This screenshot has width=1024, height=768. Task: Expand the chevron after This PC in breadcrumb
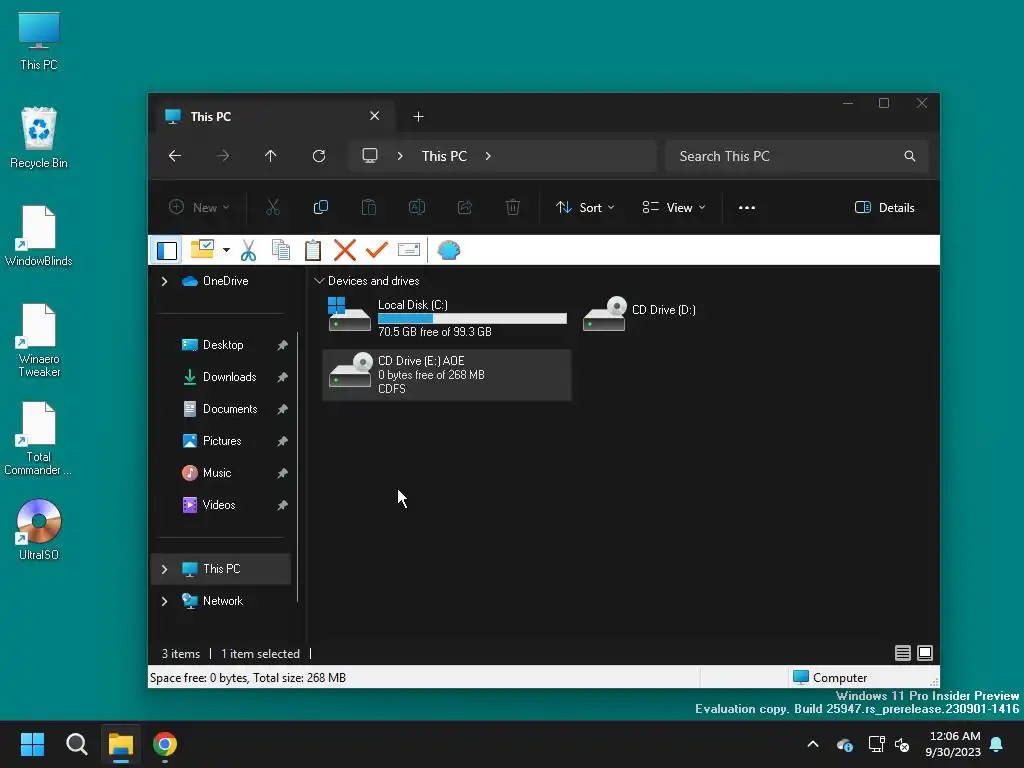pyautogui.click(x=488, y=156)
